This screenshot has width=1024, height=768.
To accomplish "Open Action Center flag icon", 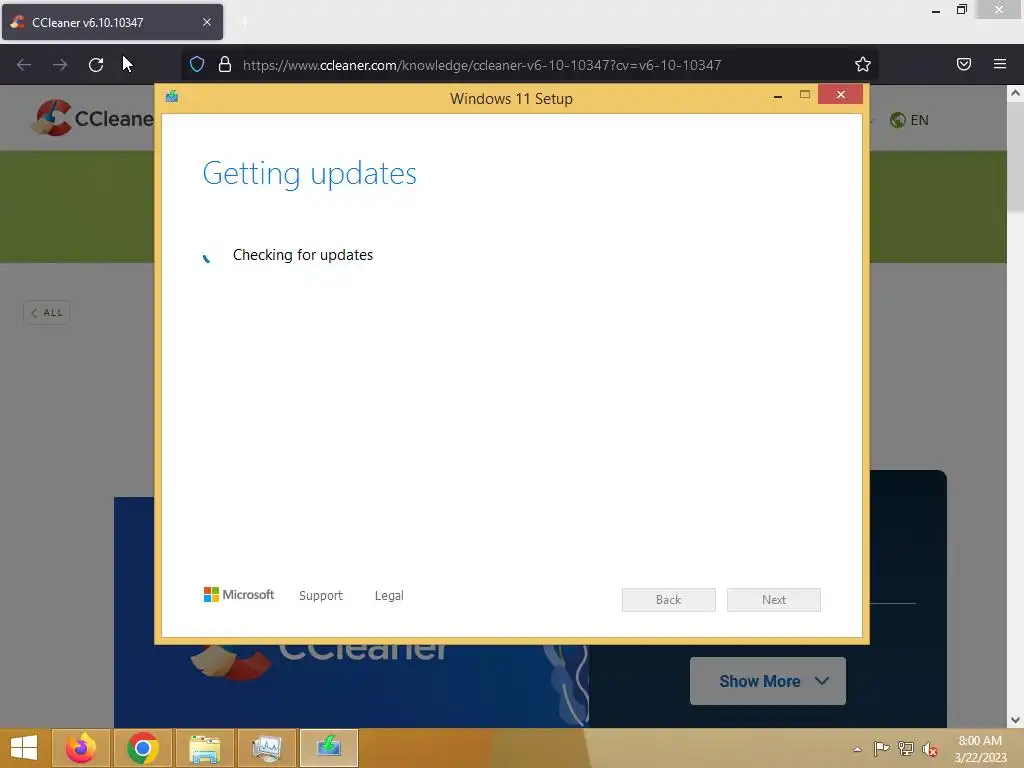I will 881,748.
